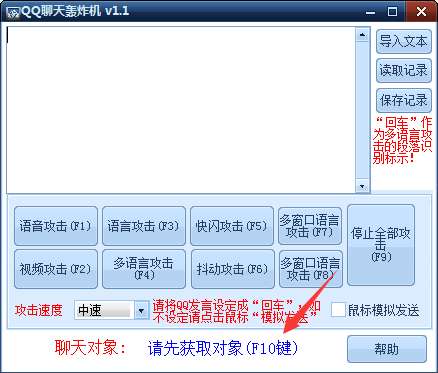Trigger 快闪攻击 (F5)
The width and height of the screenshot is (438, 373).
[x=232, y=226]
